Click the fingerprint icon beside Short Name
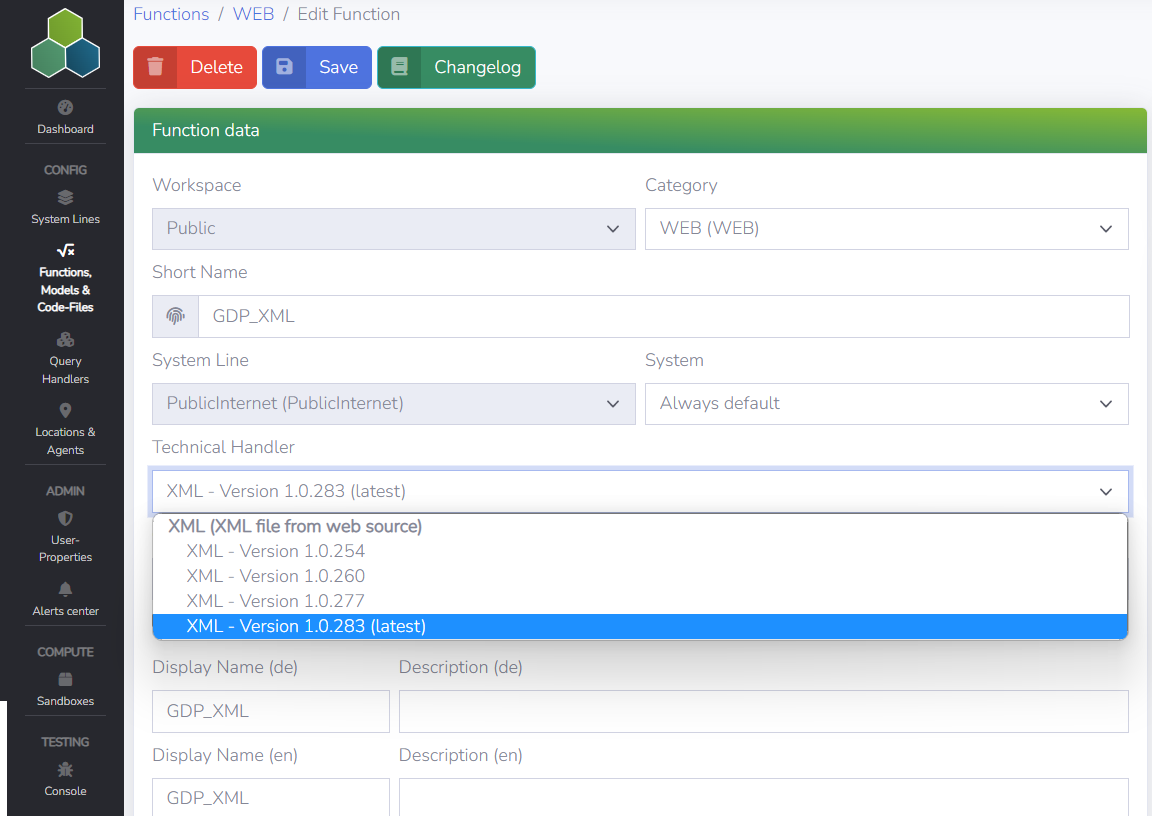 [x=175, y=316]
